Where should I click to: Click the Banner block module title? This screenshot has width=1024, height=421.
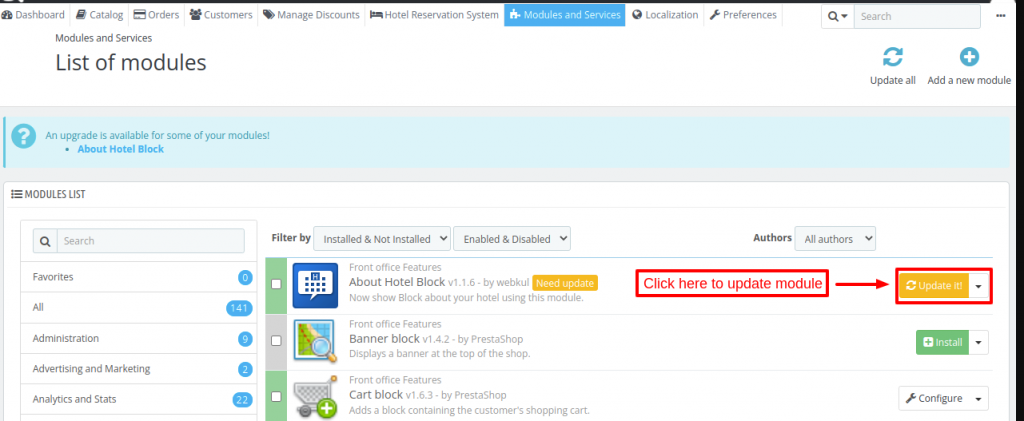click(384, 339)
